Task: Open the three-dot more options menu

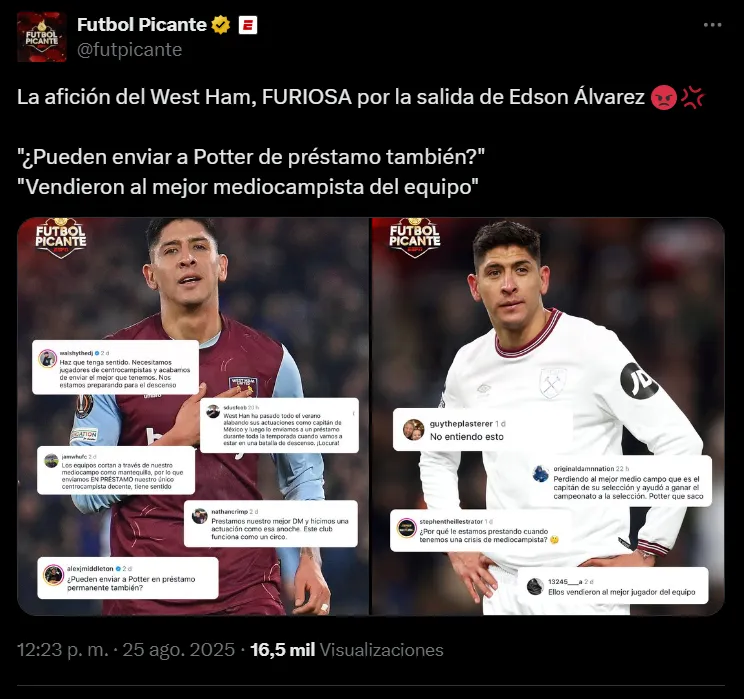Action: (712, 25)
